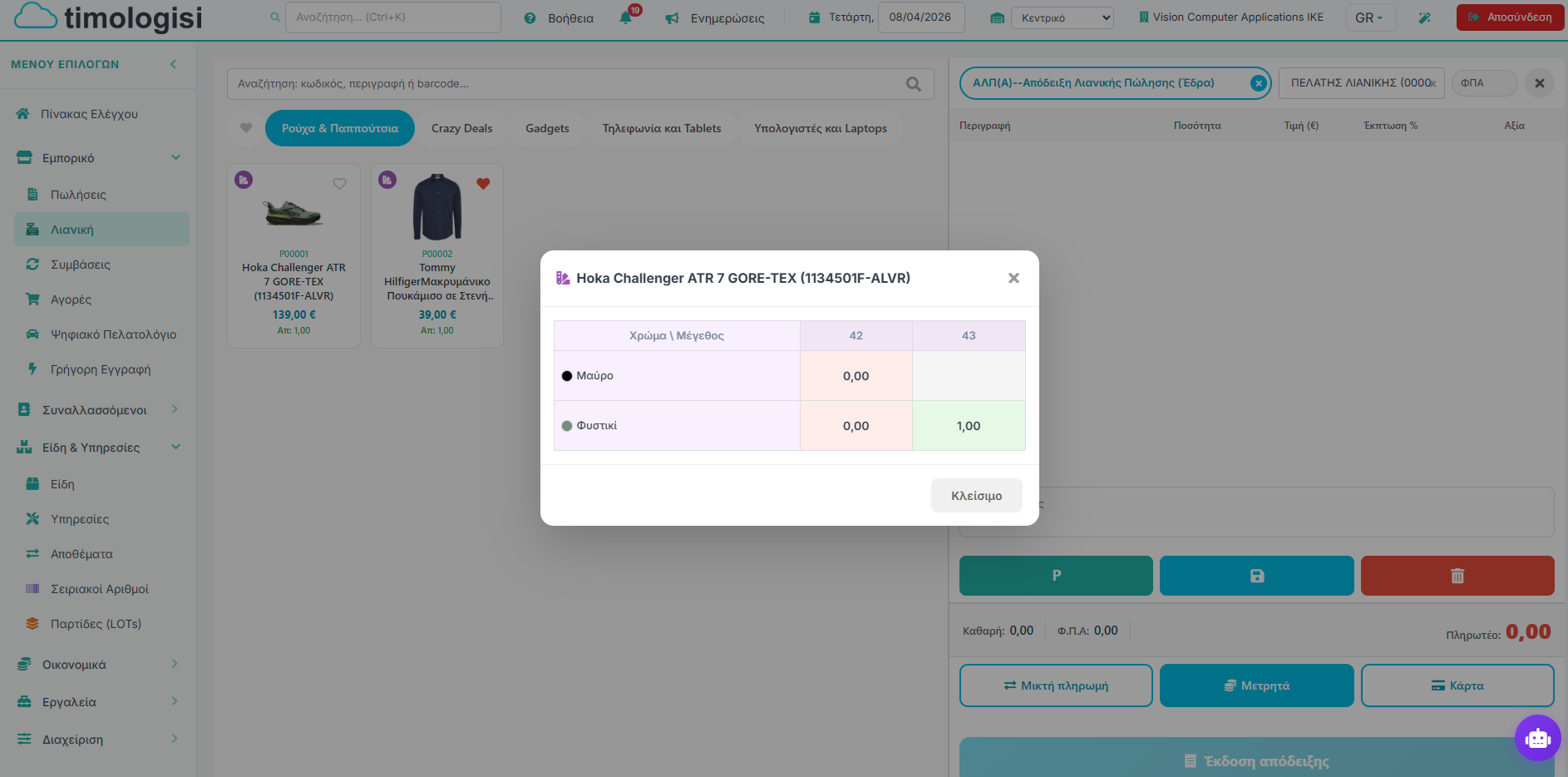
Task: Click the Αποσύνδεση logout button
Action: [x=1511, y=17]
